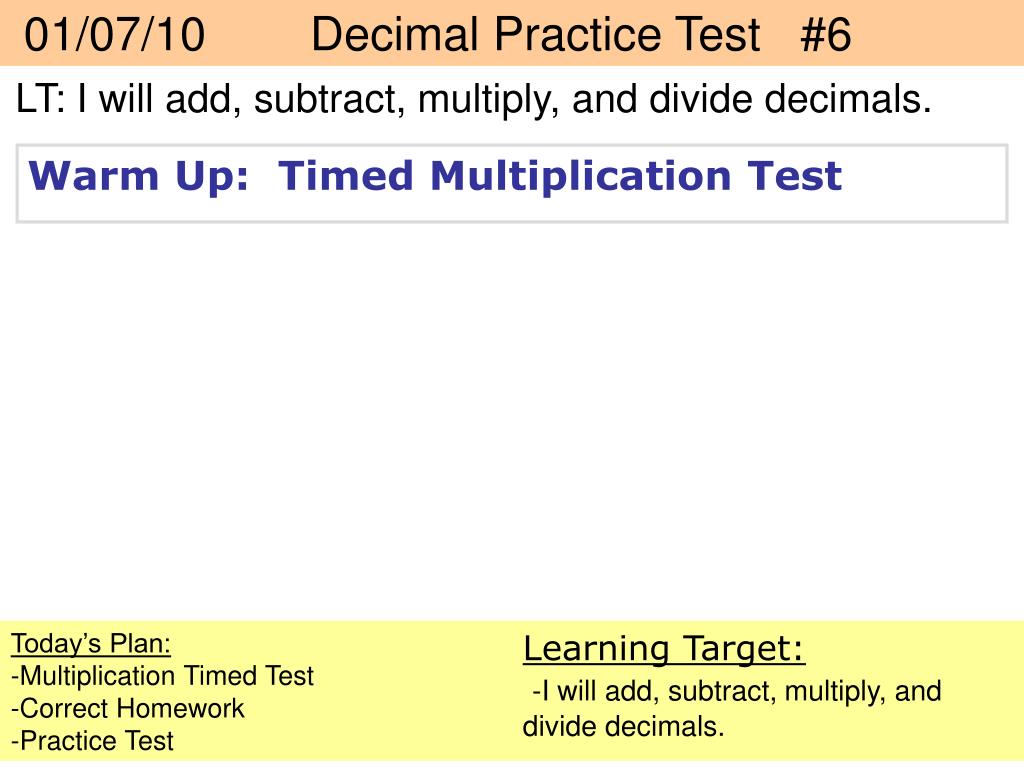The width and height of the screenshot is (1024, 768).
Task: Select the LT sentence below the header
Action: (x=473, y=100)
